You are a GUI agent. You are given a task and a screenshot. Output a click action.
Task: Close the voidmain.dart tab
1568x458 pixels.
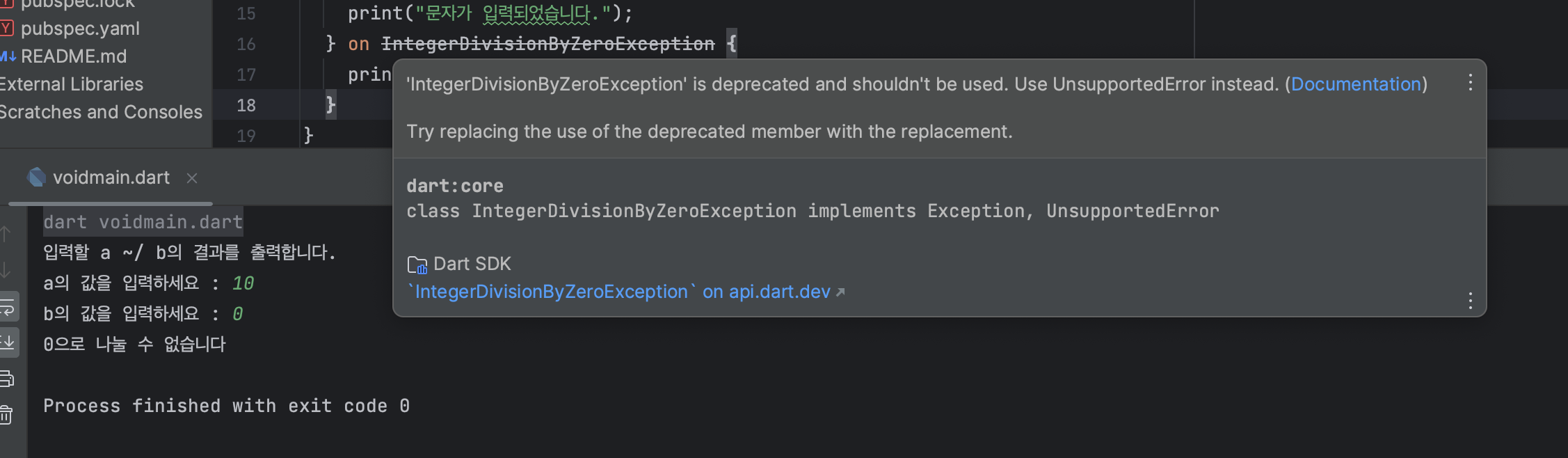[x=192, y=178]
